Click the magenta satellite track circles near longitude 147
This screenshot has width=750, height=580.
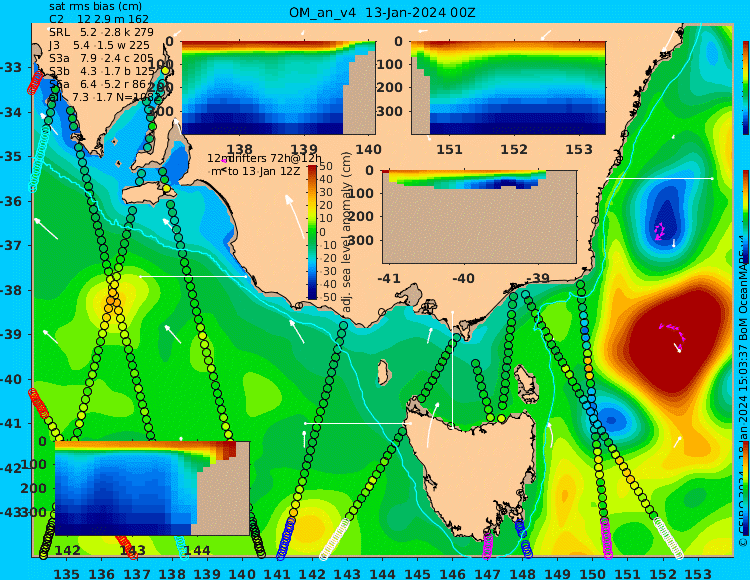click(x=487, y=544)
